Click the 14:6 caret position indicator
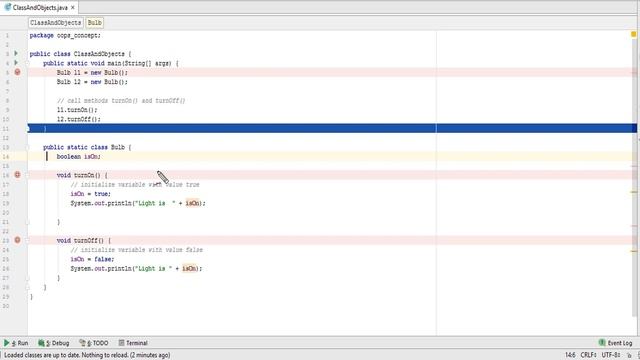The height and width of the screenshot is (360, 640). pos(570,355)
